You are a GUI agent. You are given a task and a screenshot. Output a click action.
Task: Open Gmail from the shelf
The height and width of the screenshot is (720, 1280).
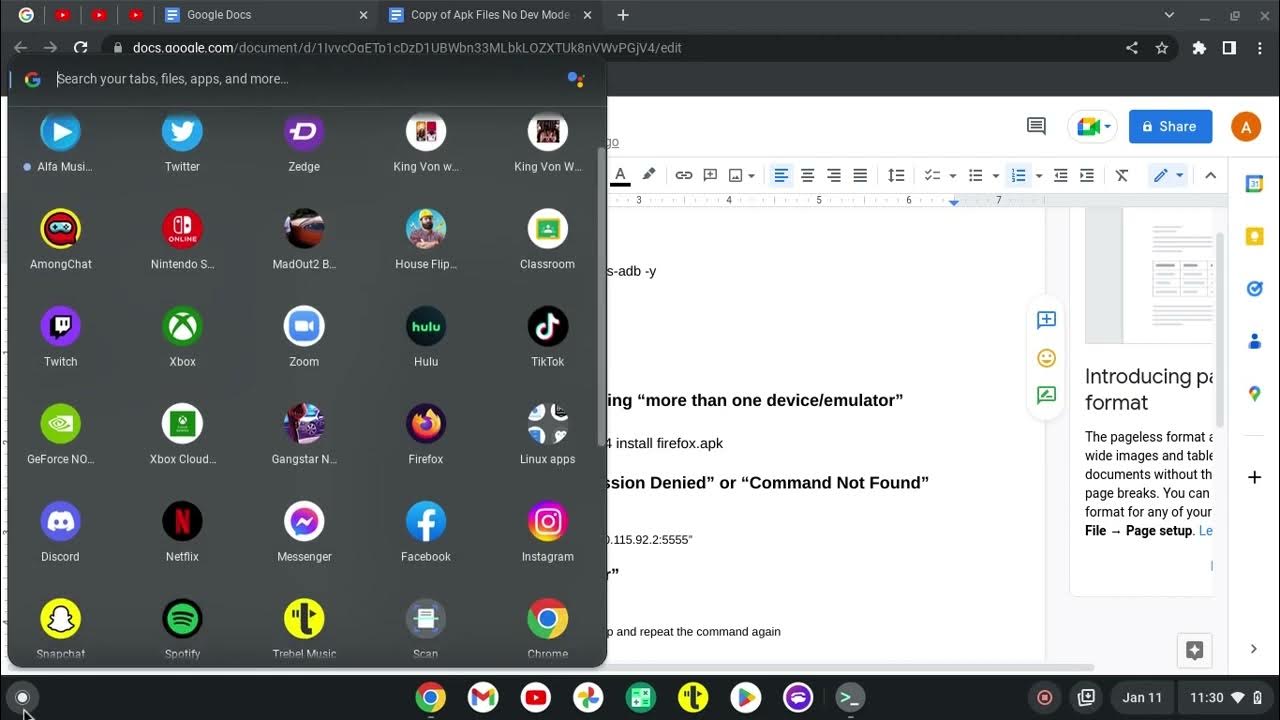click(483, 697)
